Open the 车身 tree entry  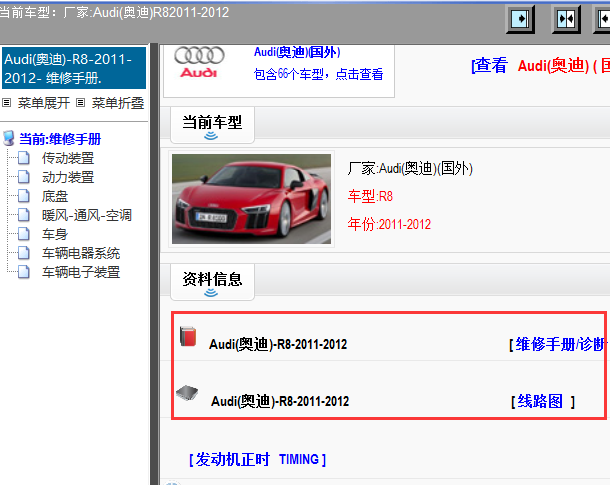pyautogui.click(x=55, y=235)
